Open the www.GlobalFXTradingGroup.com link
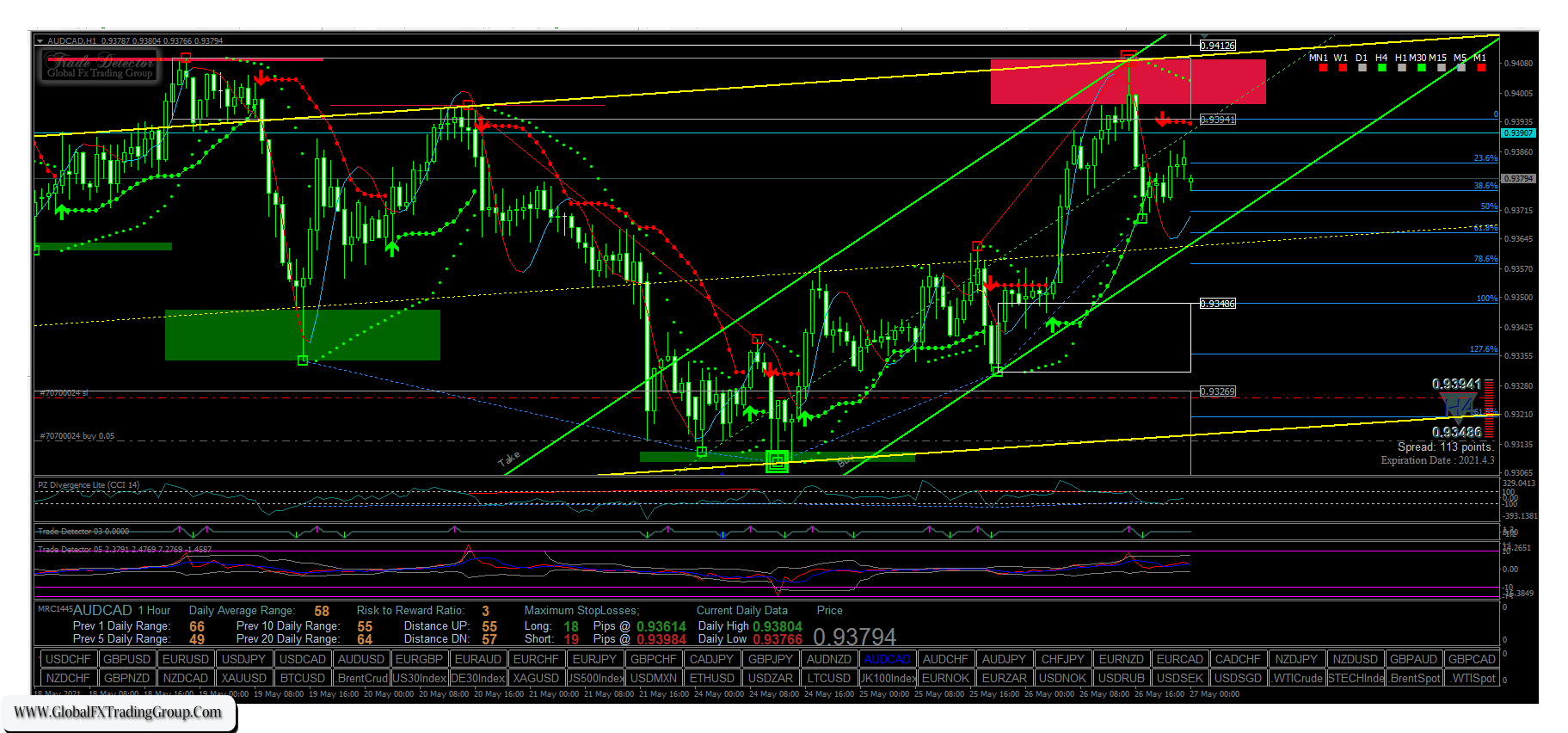Screen dimensions: 1568x733 coord(118,711)
